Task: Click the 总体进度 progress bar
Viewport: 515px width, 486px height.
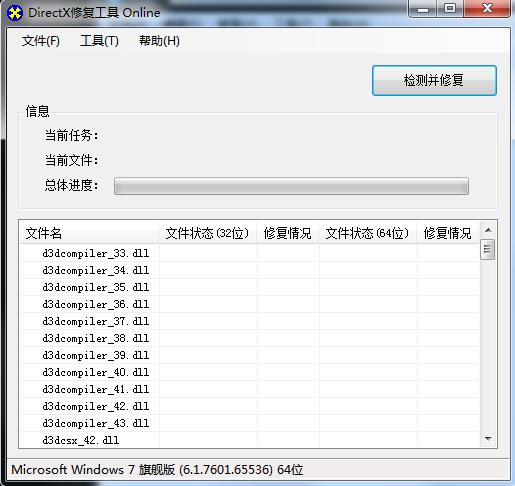Action: [291, 186]
